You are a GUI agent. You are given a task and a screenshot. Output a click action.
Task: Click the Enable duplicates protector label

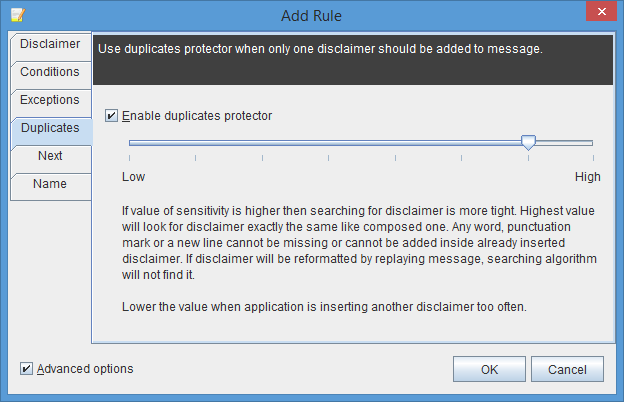197,116
